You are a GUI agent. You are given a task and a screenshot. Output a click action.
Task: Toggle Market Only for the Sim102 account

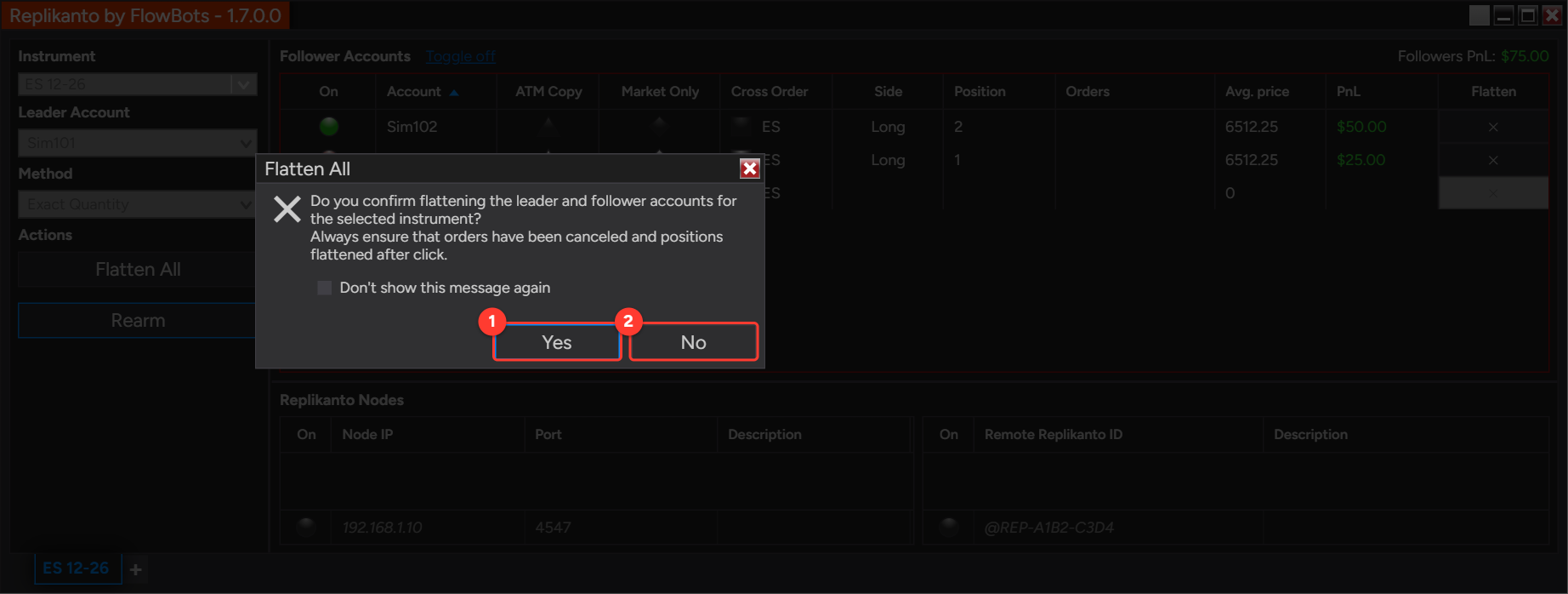click(x=660, y=127)
